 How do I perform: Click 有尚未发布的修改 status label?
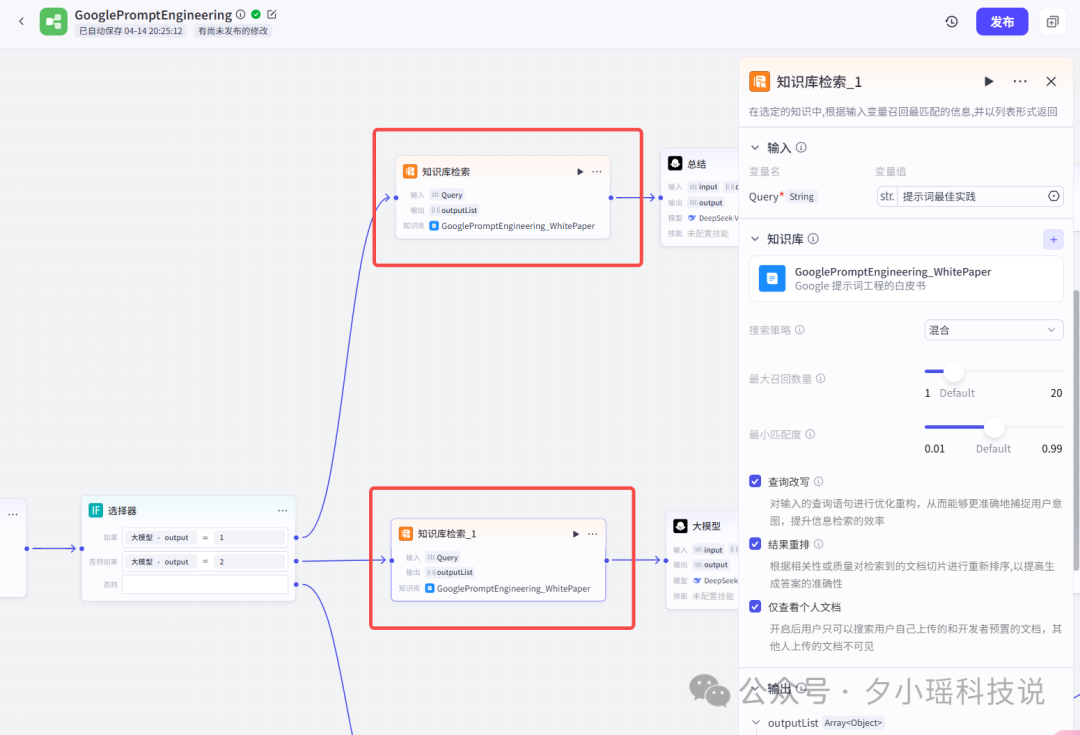pyautogui.click(x=233, y=31)
